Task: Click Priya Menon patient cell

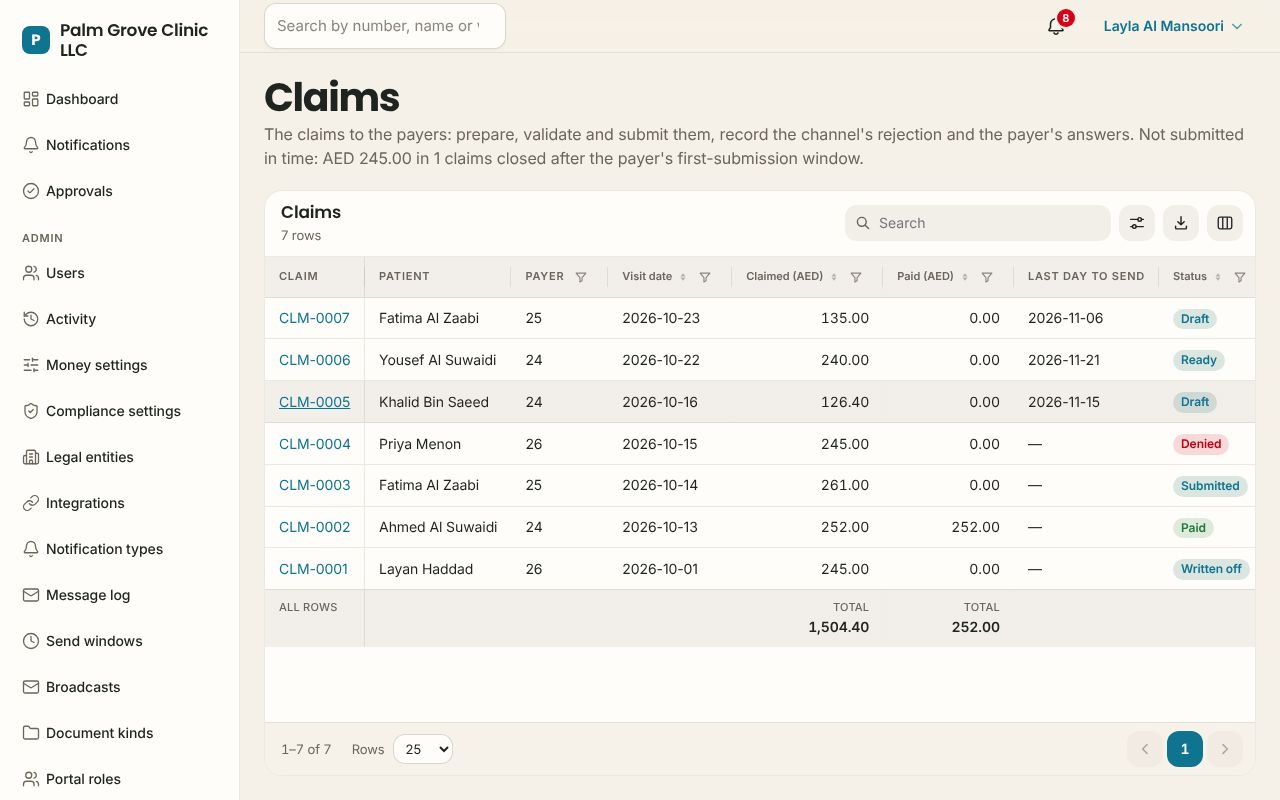Action: pos(420,444)
